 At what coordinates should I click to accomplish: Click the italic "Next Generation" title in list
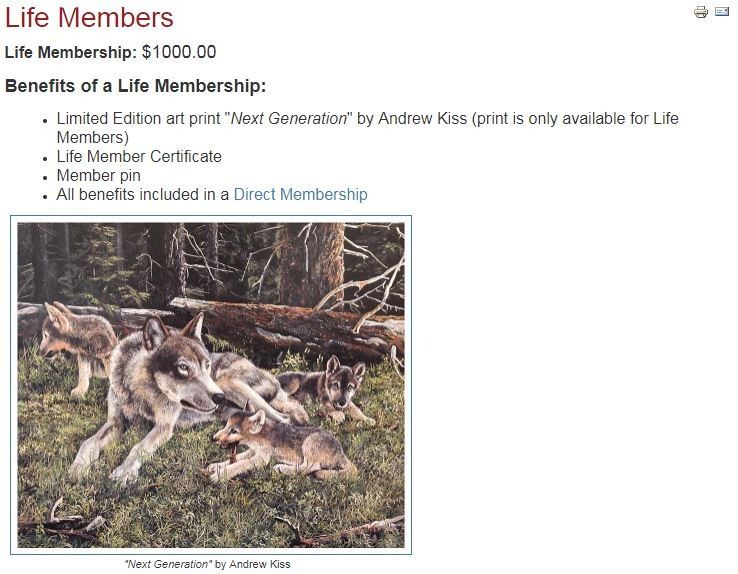point(289,119)
